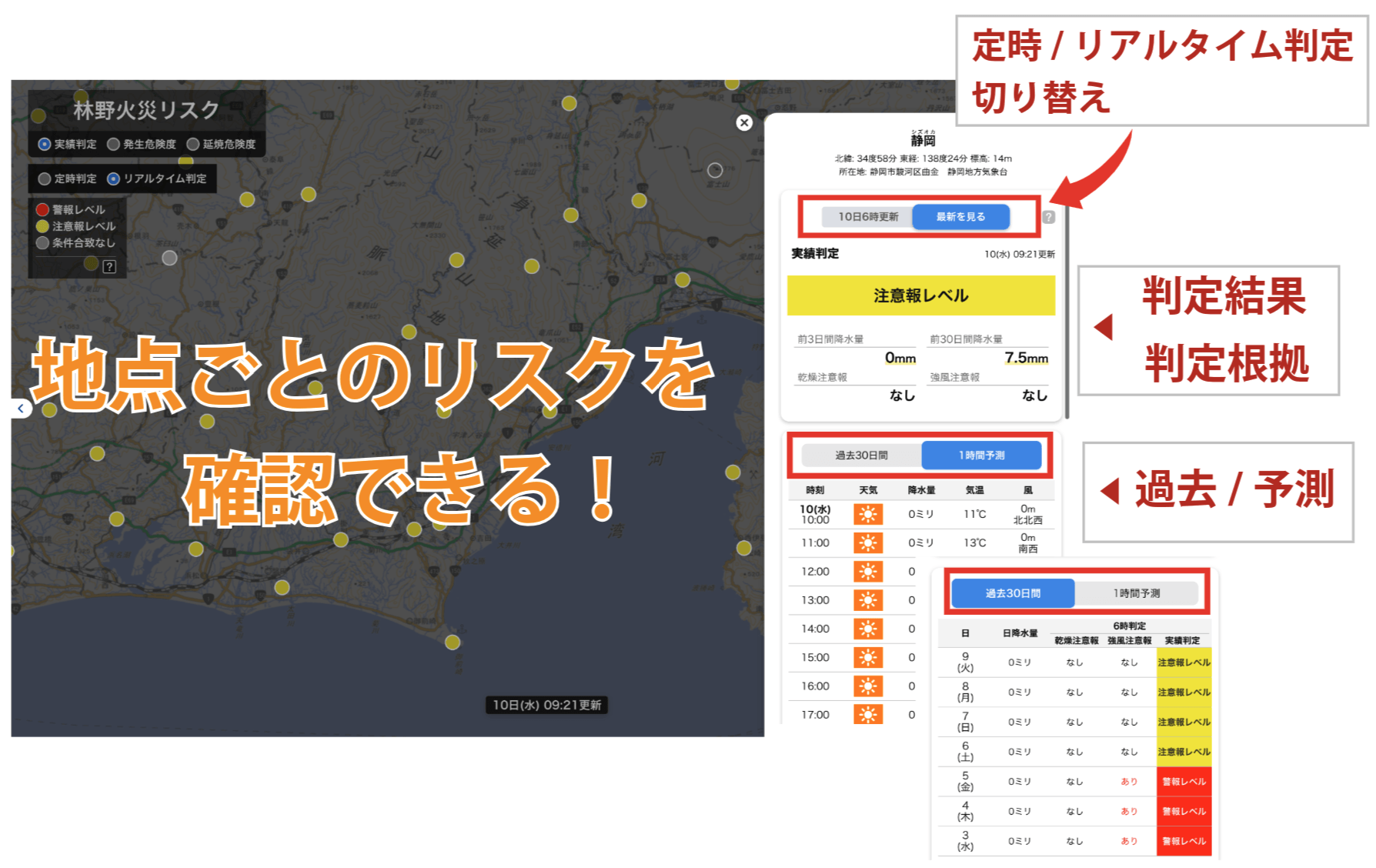Image resolution: width=1376 pixels, height=868 pixels.
Task: Switch to the 1時間予測 tab above hourly table
Action: click(x=981, y=456)
